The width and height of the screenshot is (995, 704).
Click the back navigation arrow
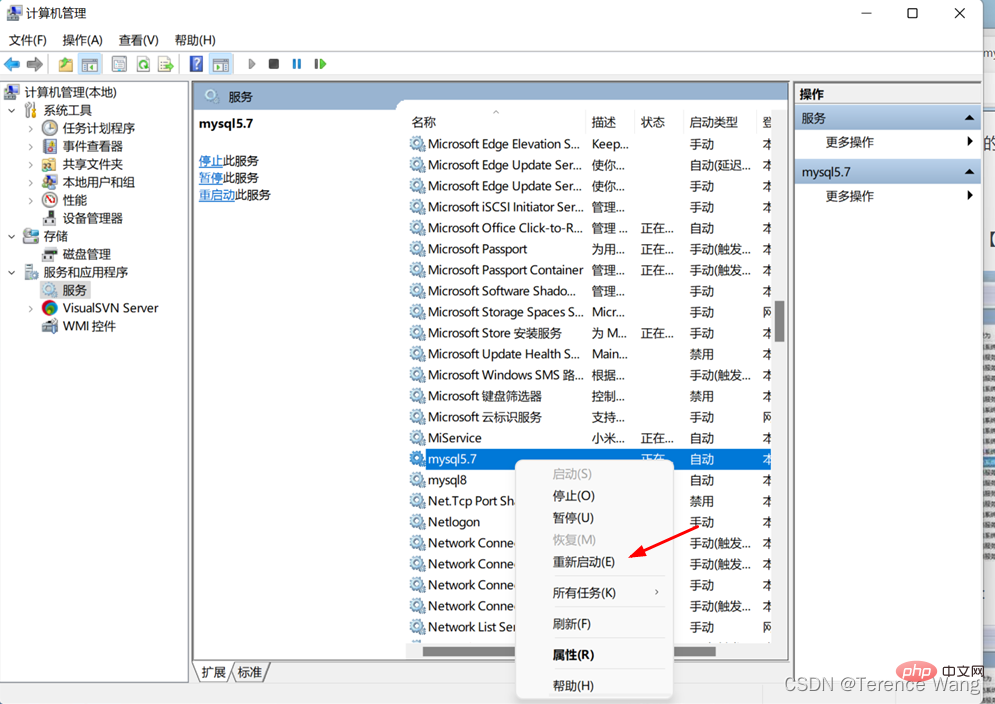[12, 63]
